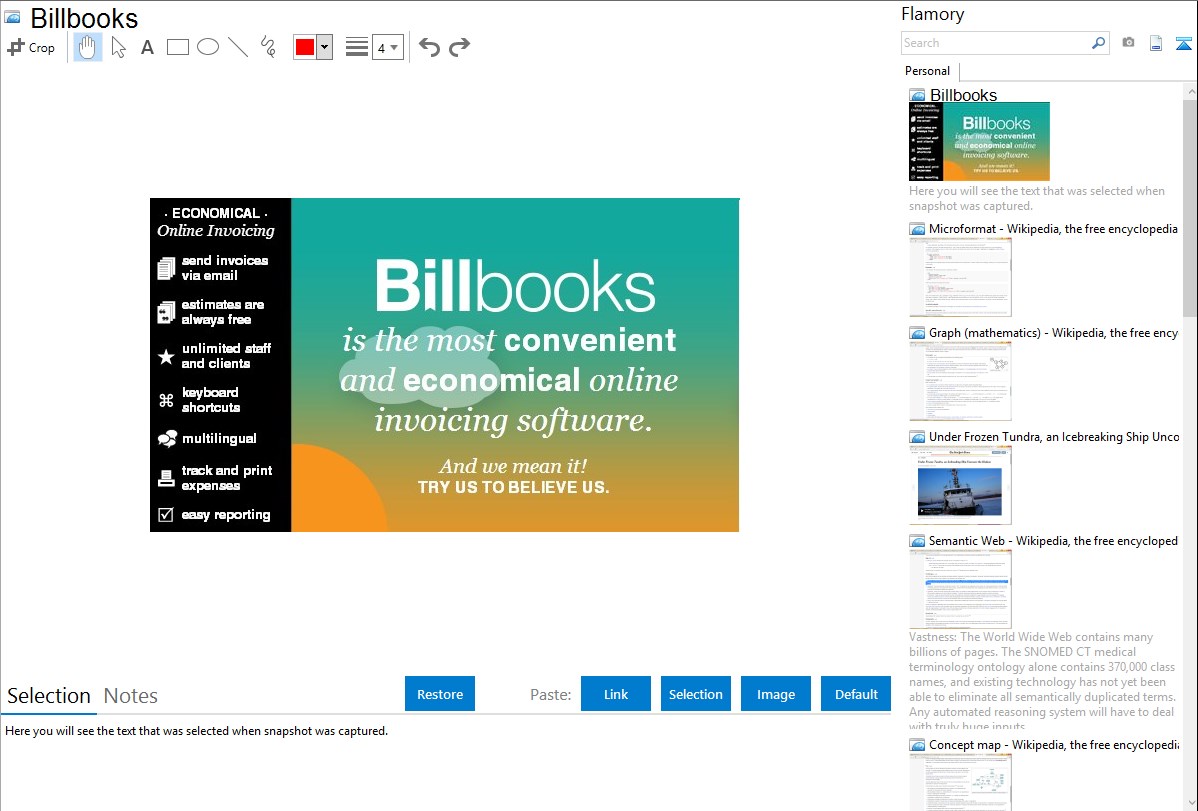The width and height of the screenshot is (1198, 811).
Task: Select the Crop tool
Action: 31,47
